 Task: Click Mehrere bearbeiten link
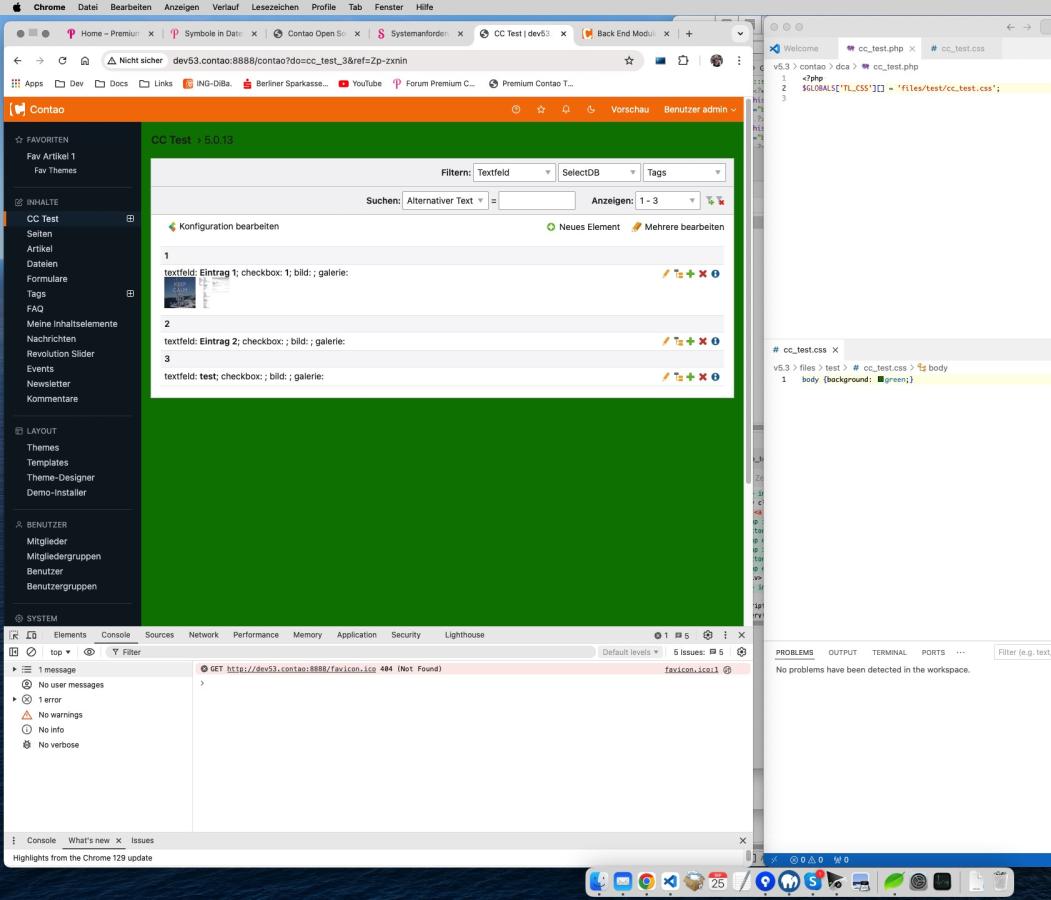coord(677,227)
